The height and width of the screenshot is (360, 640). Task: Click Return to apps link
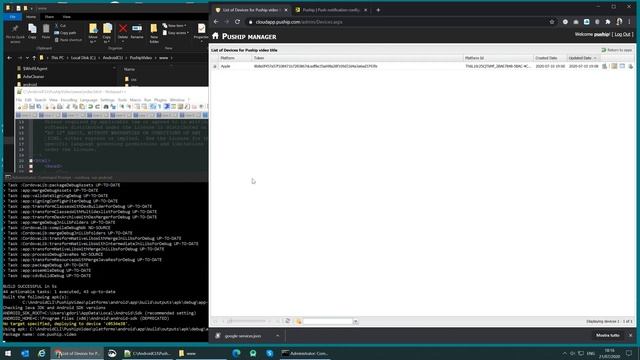pos(616,50)
